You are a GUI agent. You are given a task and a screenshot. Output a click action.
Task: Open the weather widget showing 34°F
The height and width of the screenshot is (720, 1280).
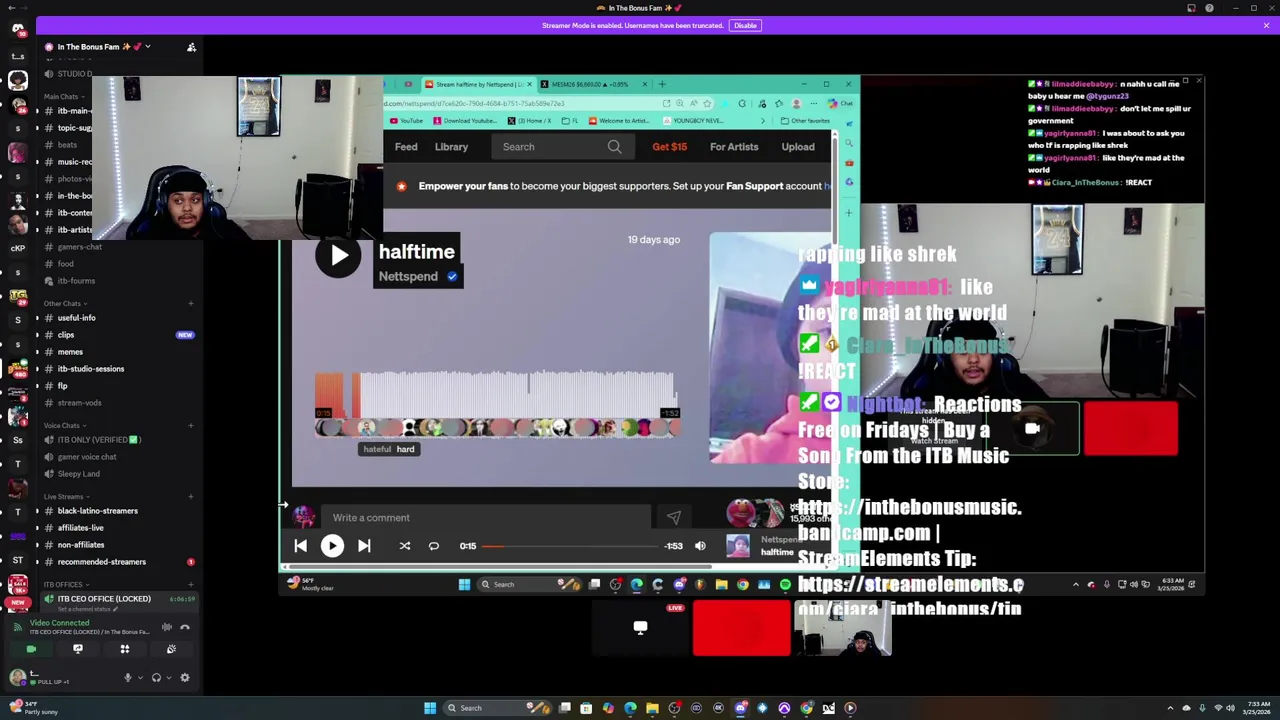(33, 708)
